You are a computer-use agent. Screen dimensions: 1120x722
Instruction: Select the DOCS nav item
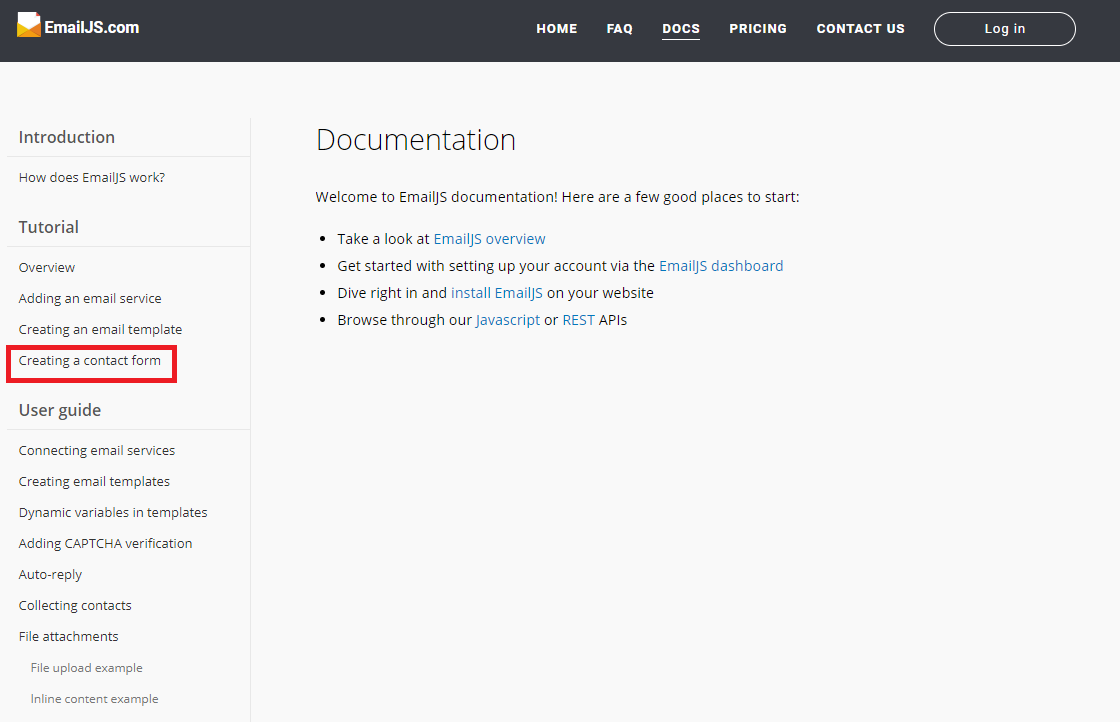click(681, 29)
